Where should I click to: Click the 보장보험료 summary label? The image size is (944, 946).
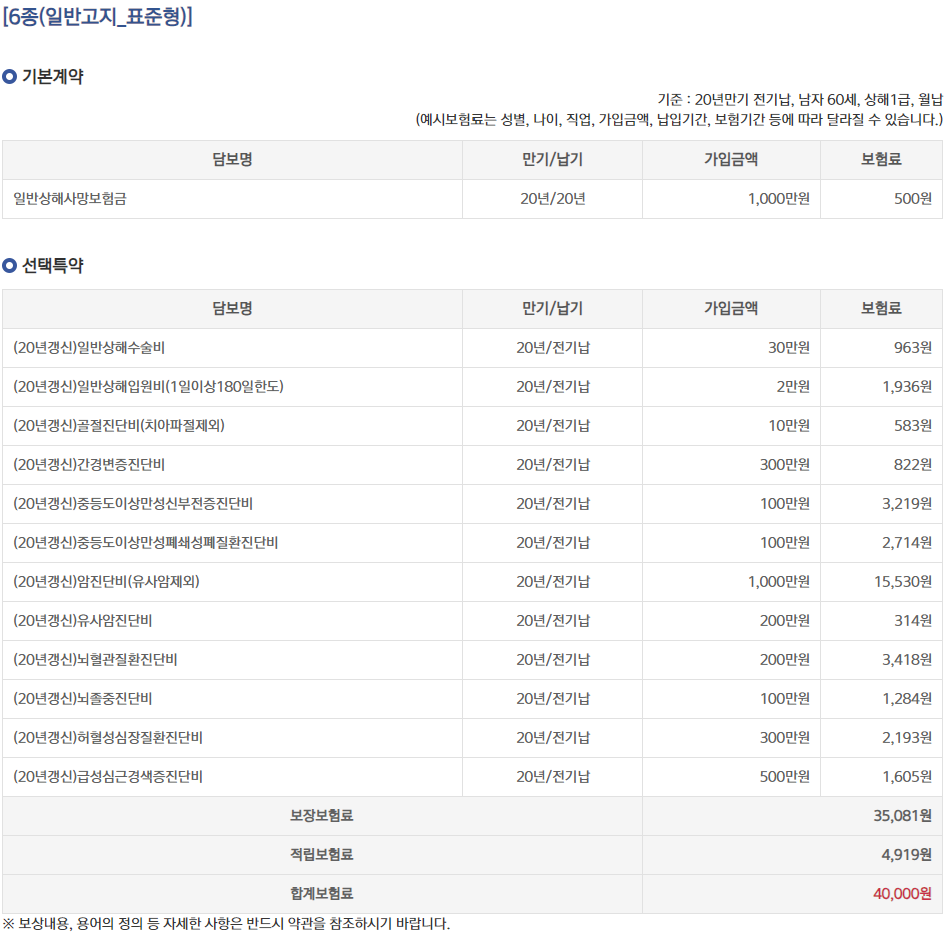[322, 816]
